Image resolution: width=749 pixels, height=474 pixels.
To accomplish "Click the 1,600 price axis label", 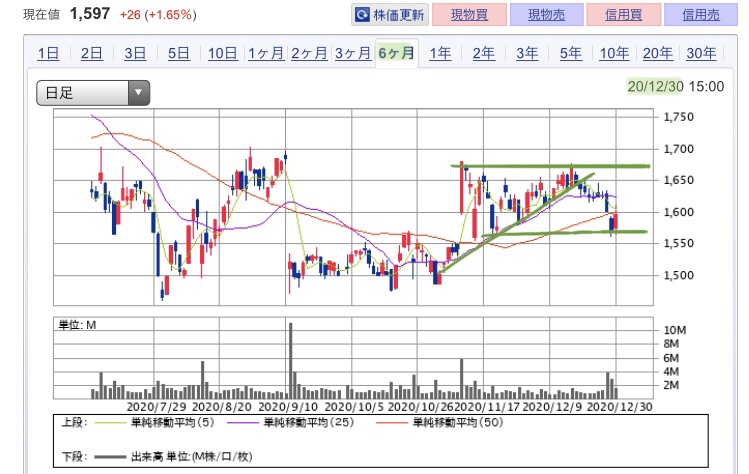I will (x=678, y=212).
